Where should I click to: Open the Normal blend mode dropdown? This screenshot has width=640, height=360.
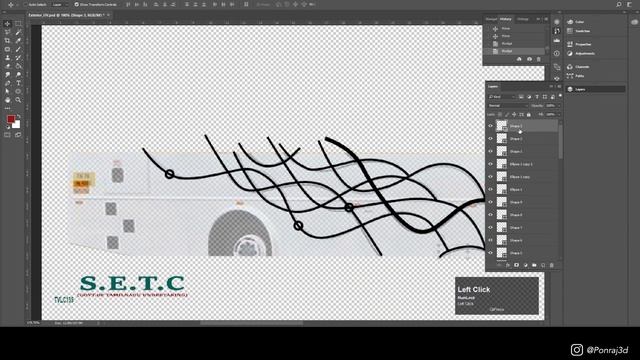coord(508,106)
